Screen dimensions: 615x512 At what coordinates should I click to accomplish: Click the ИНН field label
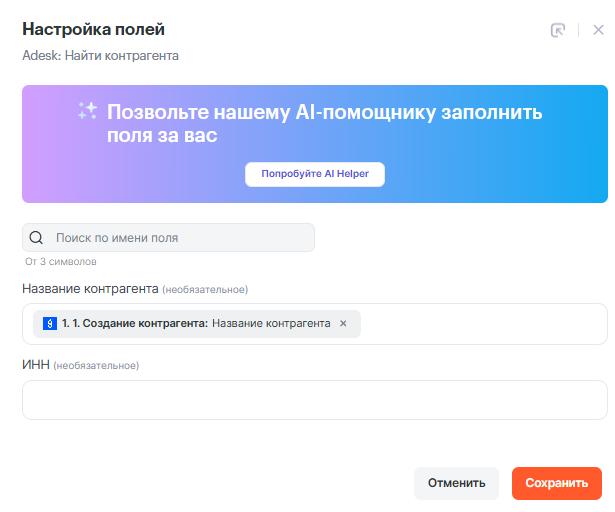click(36, 365)
